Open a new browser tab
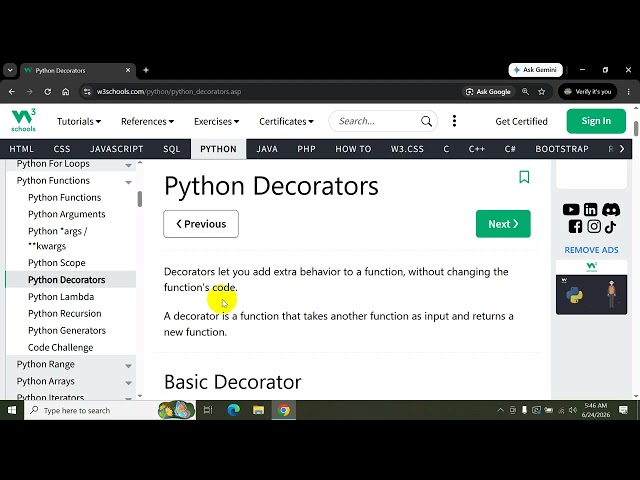Image resolution: width=640 pixels, height=480 pixels. (146, 70)
